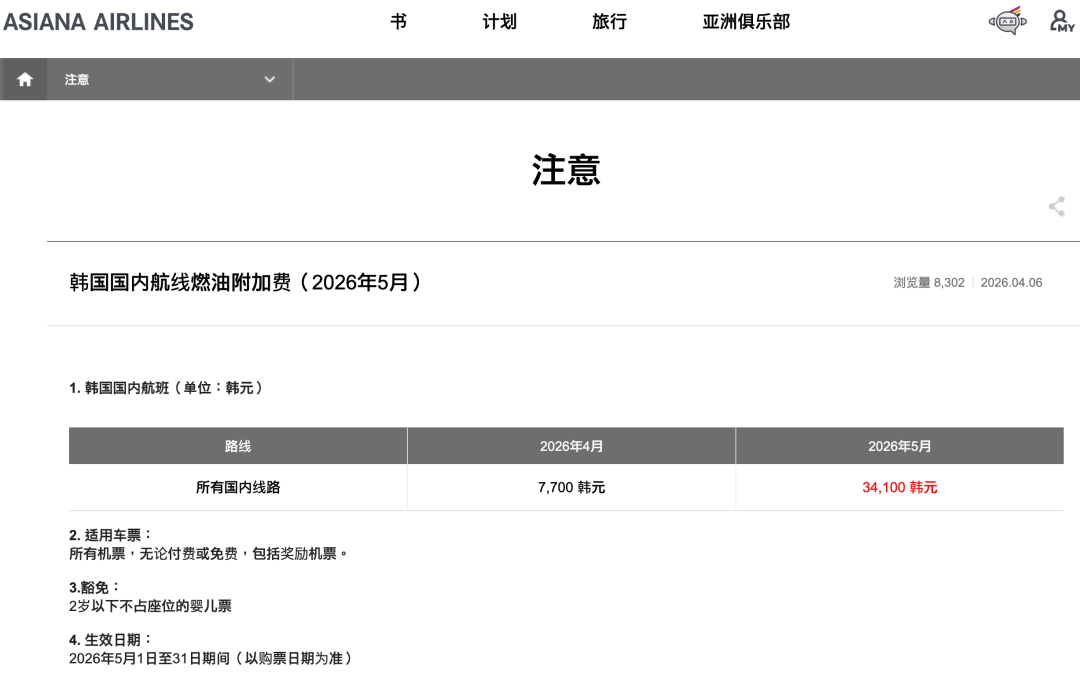
Task: Click the date 2026.04.06
Action: 1011,282
